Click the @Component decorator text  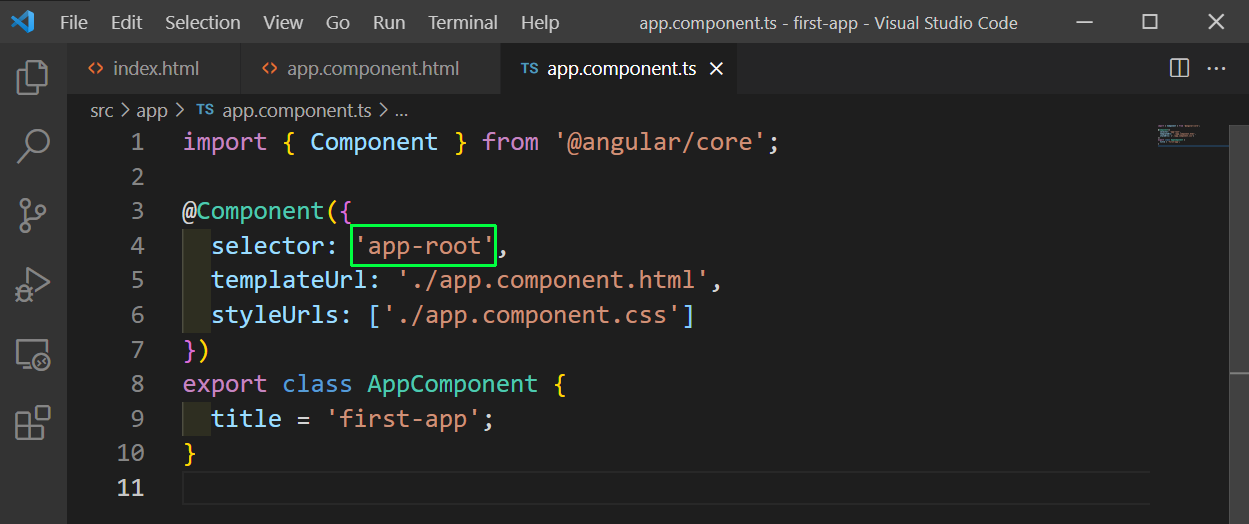pos(253,211)
